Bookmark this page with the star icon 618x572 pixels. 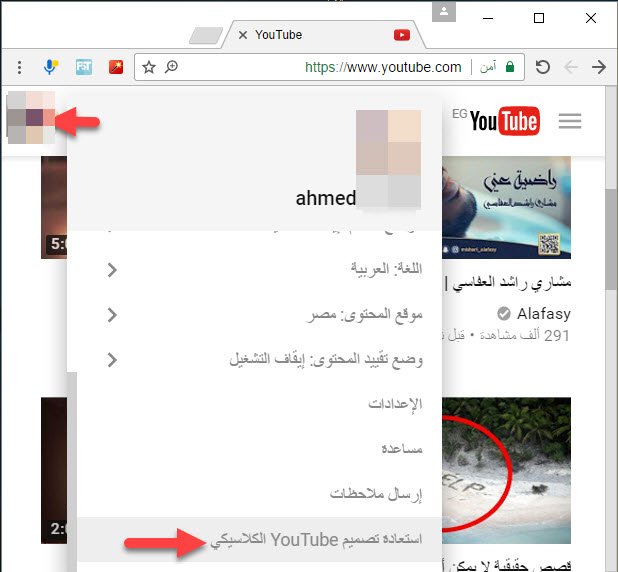[149, 67]
